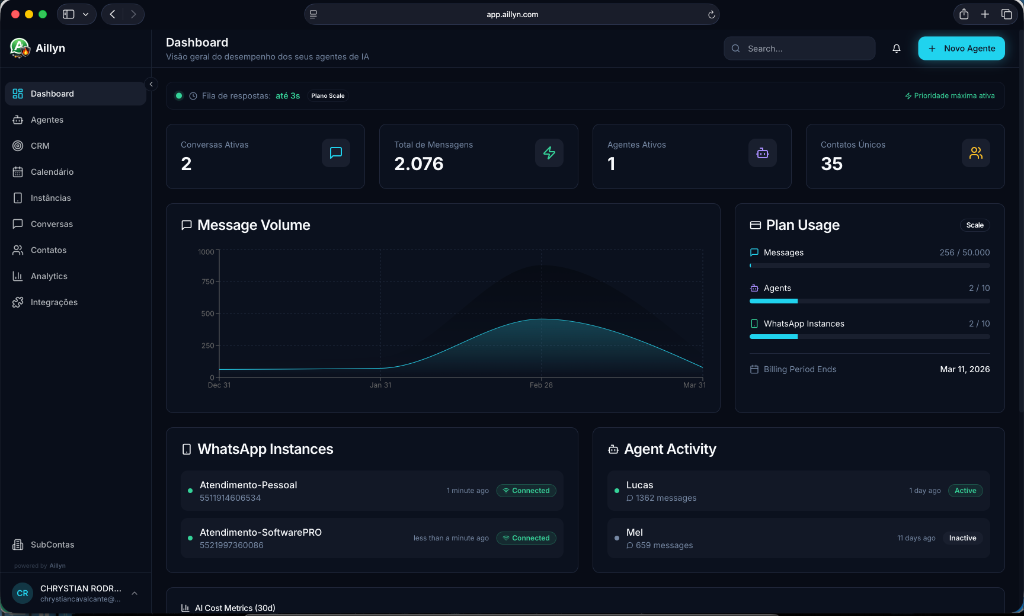Screen dimensions: 1024x616
Task: Open the Lucas agent row
Action: (798, 491)
